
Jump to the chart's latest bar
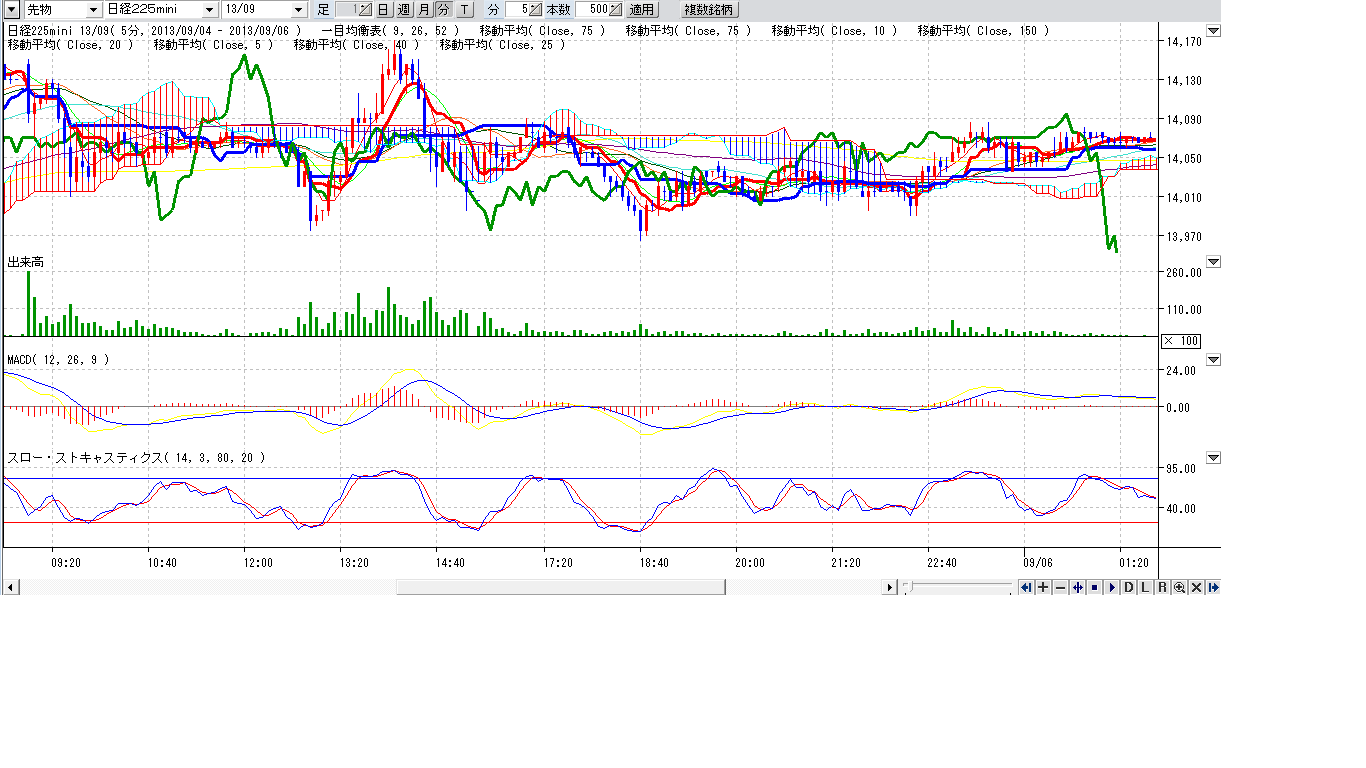coord(1213,587)
